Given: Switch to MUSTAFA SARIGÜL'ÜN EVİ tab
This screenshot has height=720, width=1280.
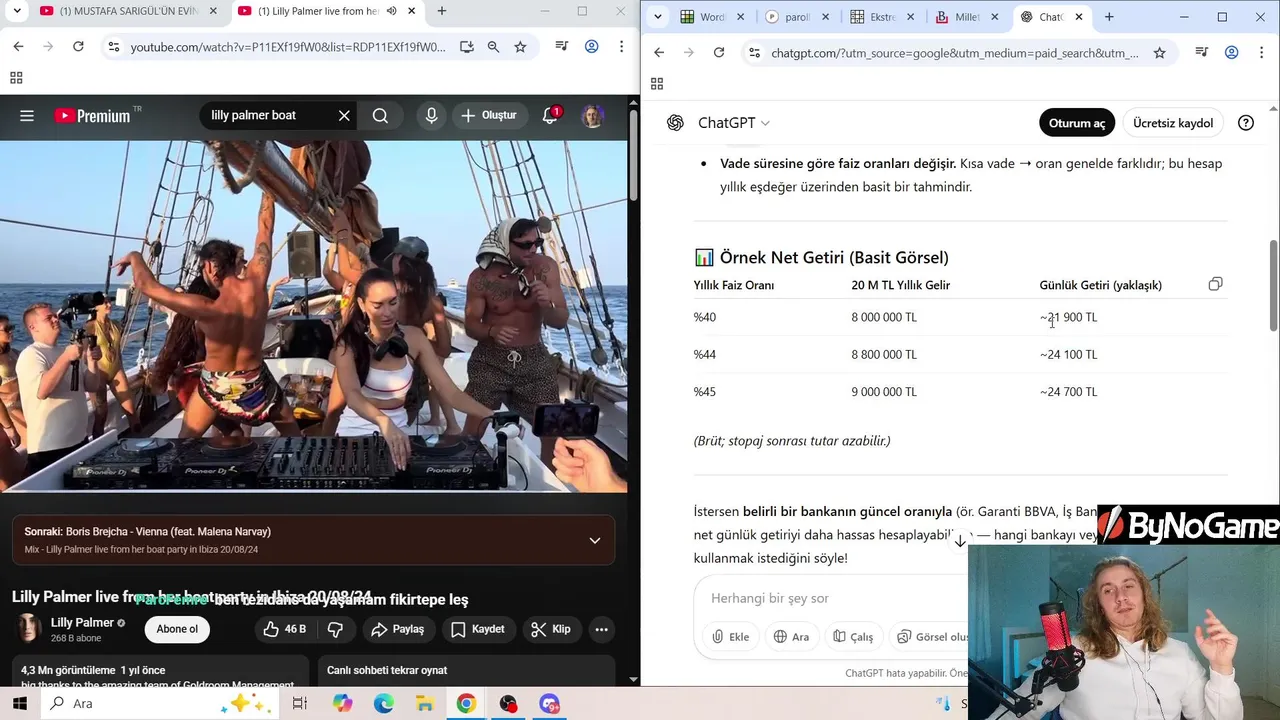Looking at the screenshot, I should coord(127,11).
